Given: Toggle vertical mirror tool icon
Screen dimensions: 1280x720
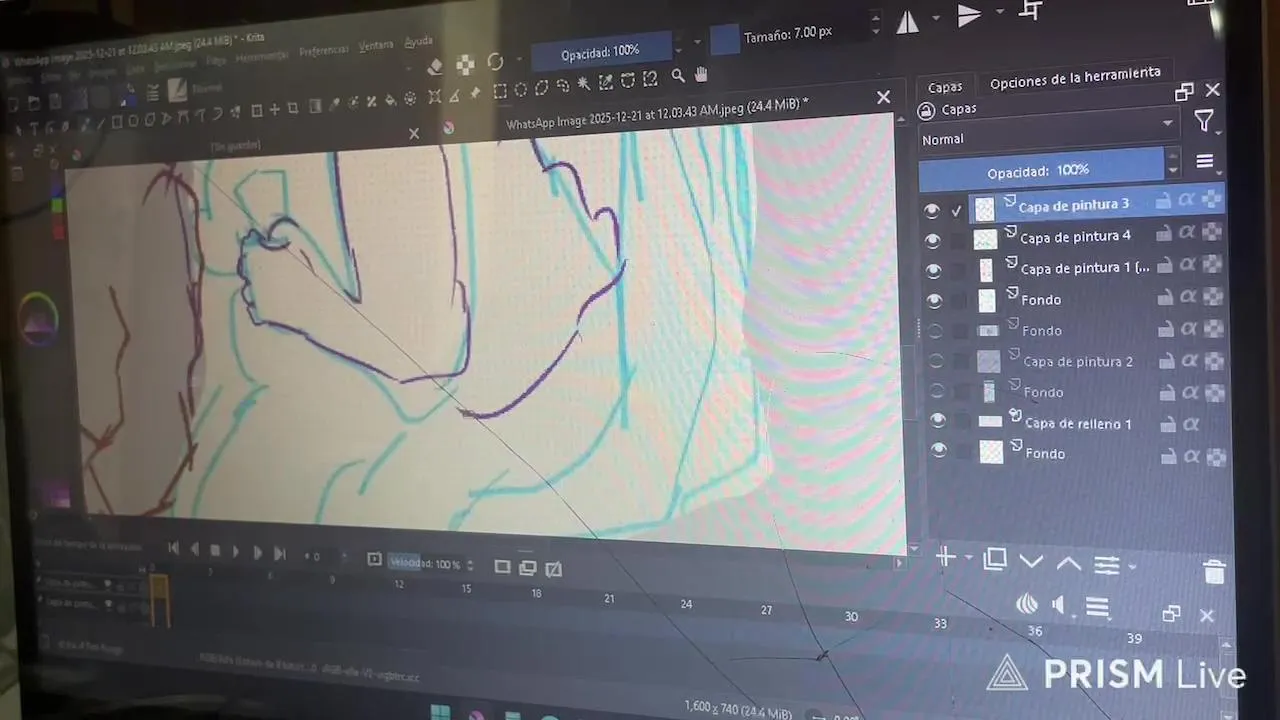Looking at the screenshot, I should tap(969, 15).
